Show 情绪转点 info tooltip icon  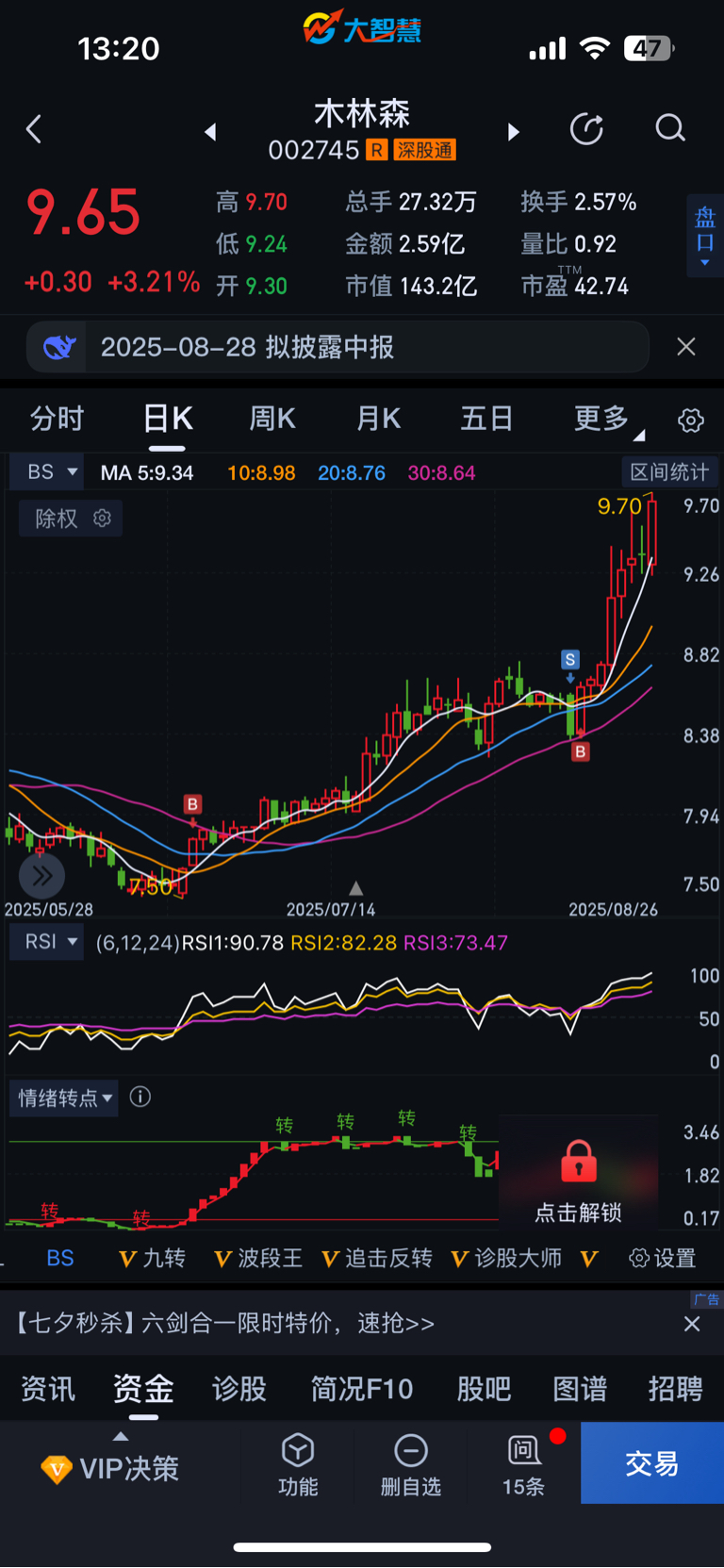[x=140, y=1097]
